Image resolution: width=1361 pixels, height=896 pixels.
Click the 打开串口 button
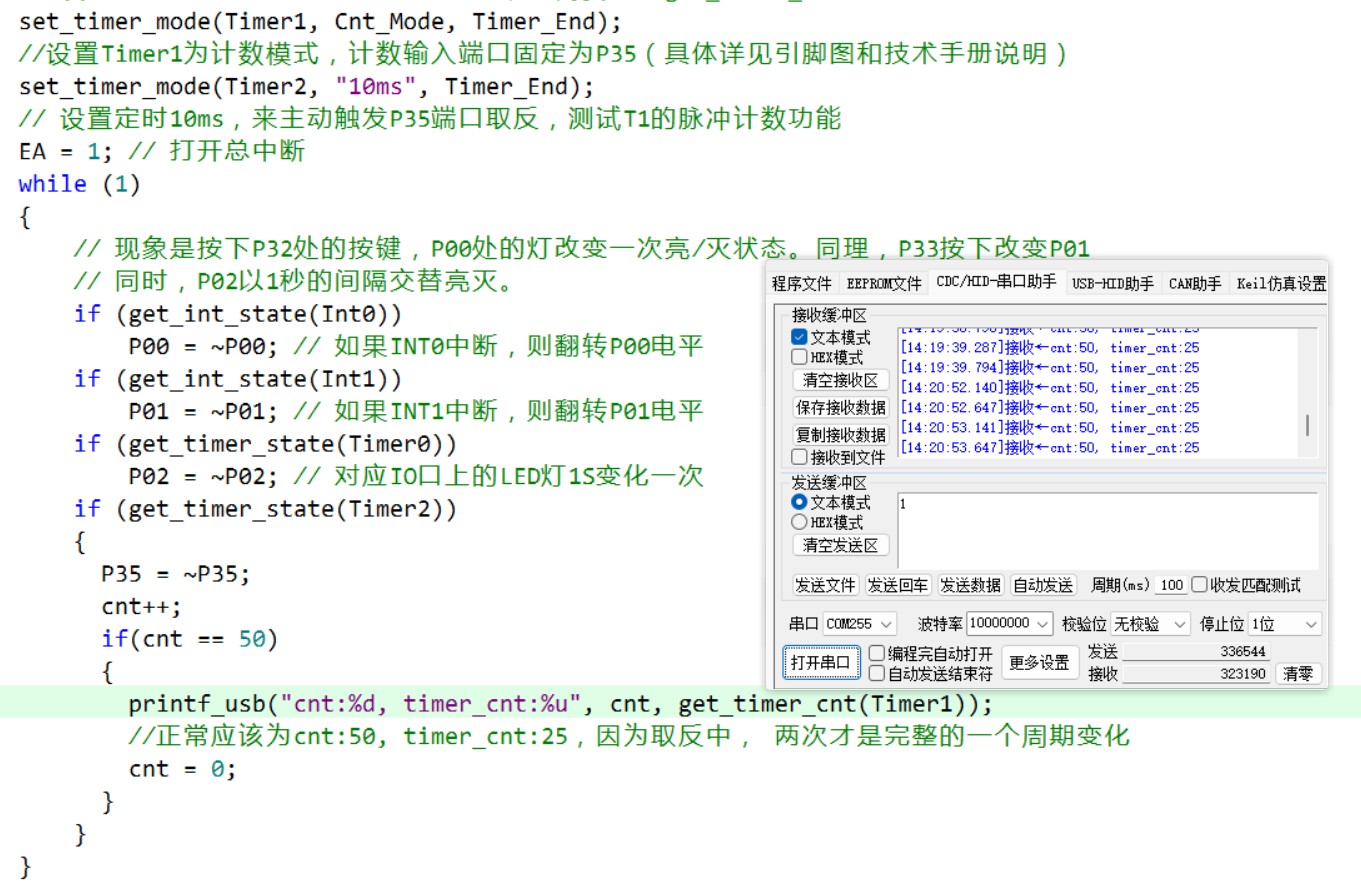[821, 662]
